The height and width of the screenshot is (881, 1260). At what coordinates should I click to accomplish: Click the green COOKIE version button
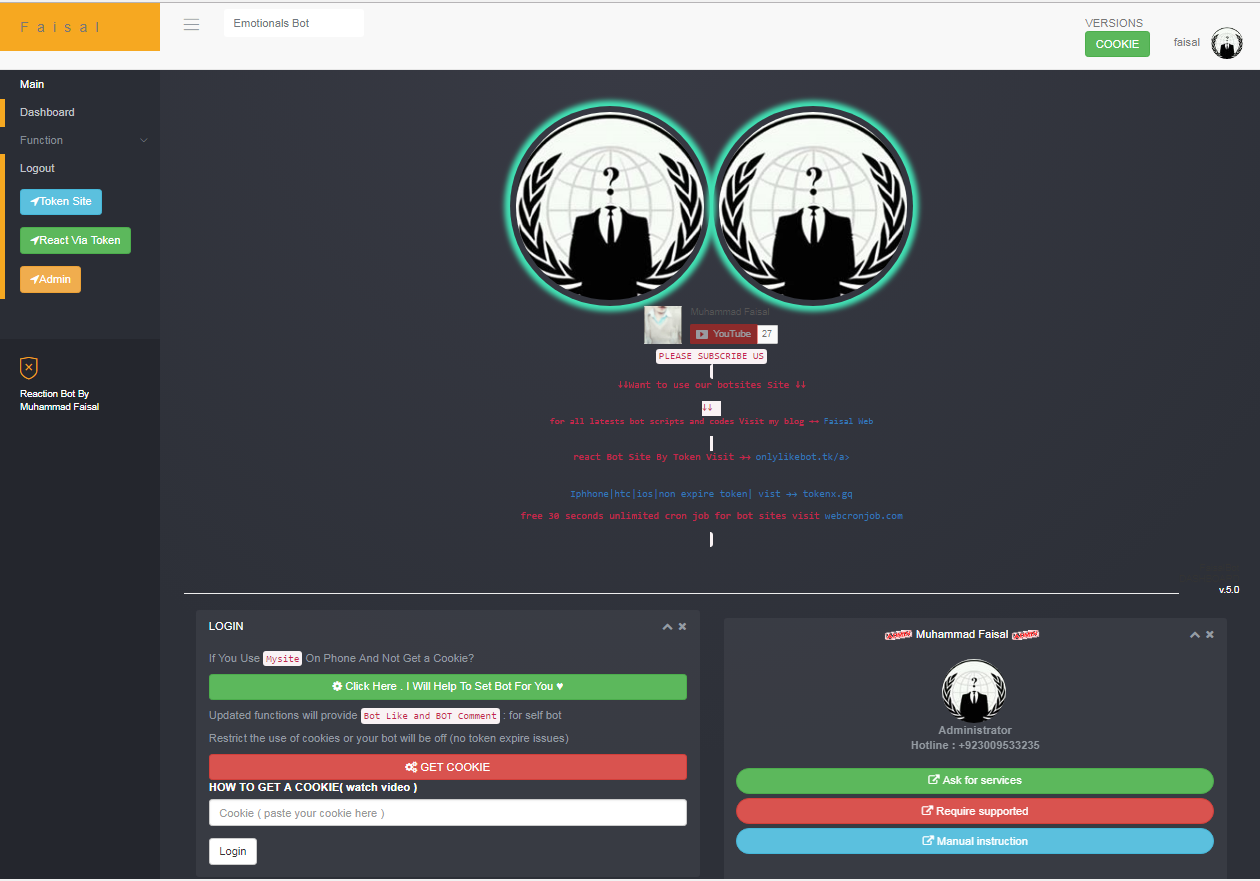[1117, 44]
